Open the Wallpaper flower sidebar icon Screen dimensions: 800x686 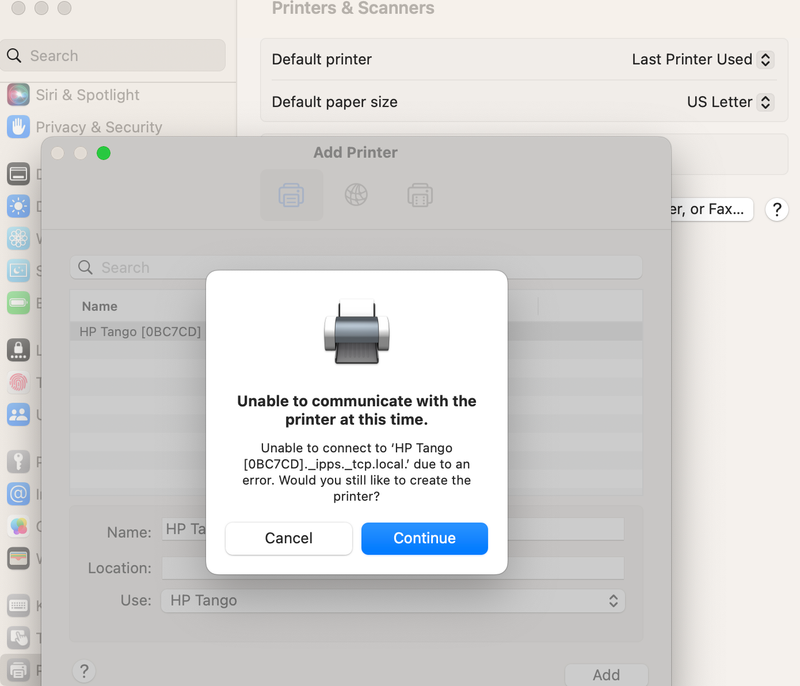[18, 238]
